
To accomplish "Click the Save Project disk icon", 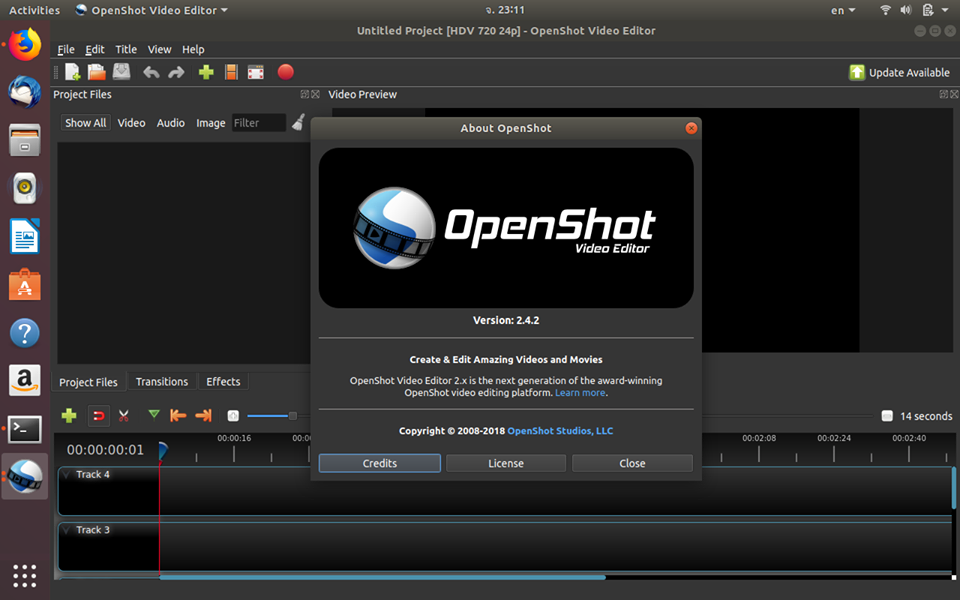I will pos(121,72).
